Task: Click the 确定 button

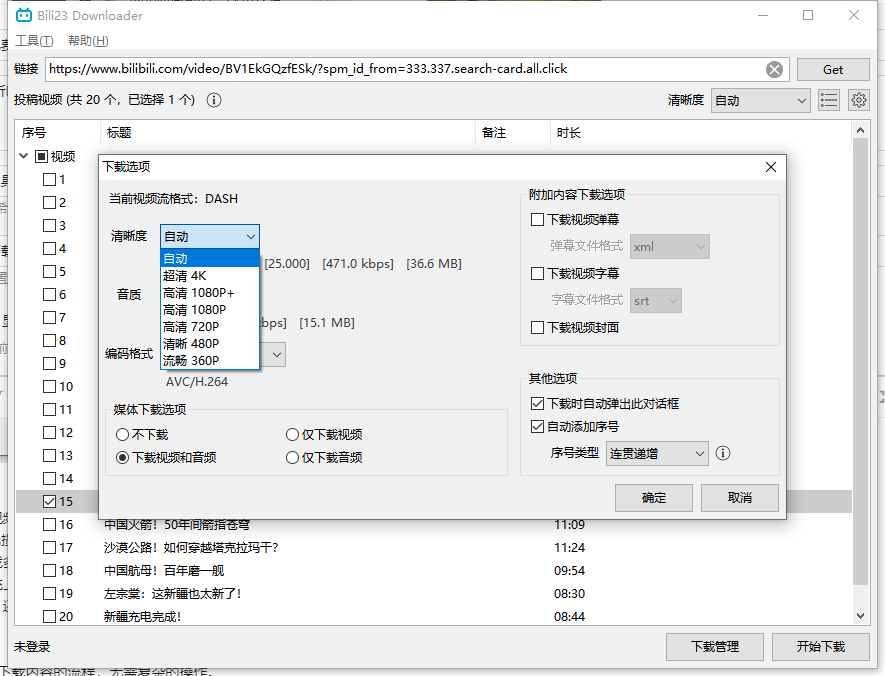Action: click(653, 497)
